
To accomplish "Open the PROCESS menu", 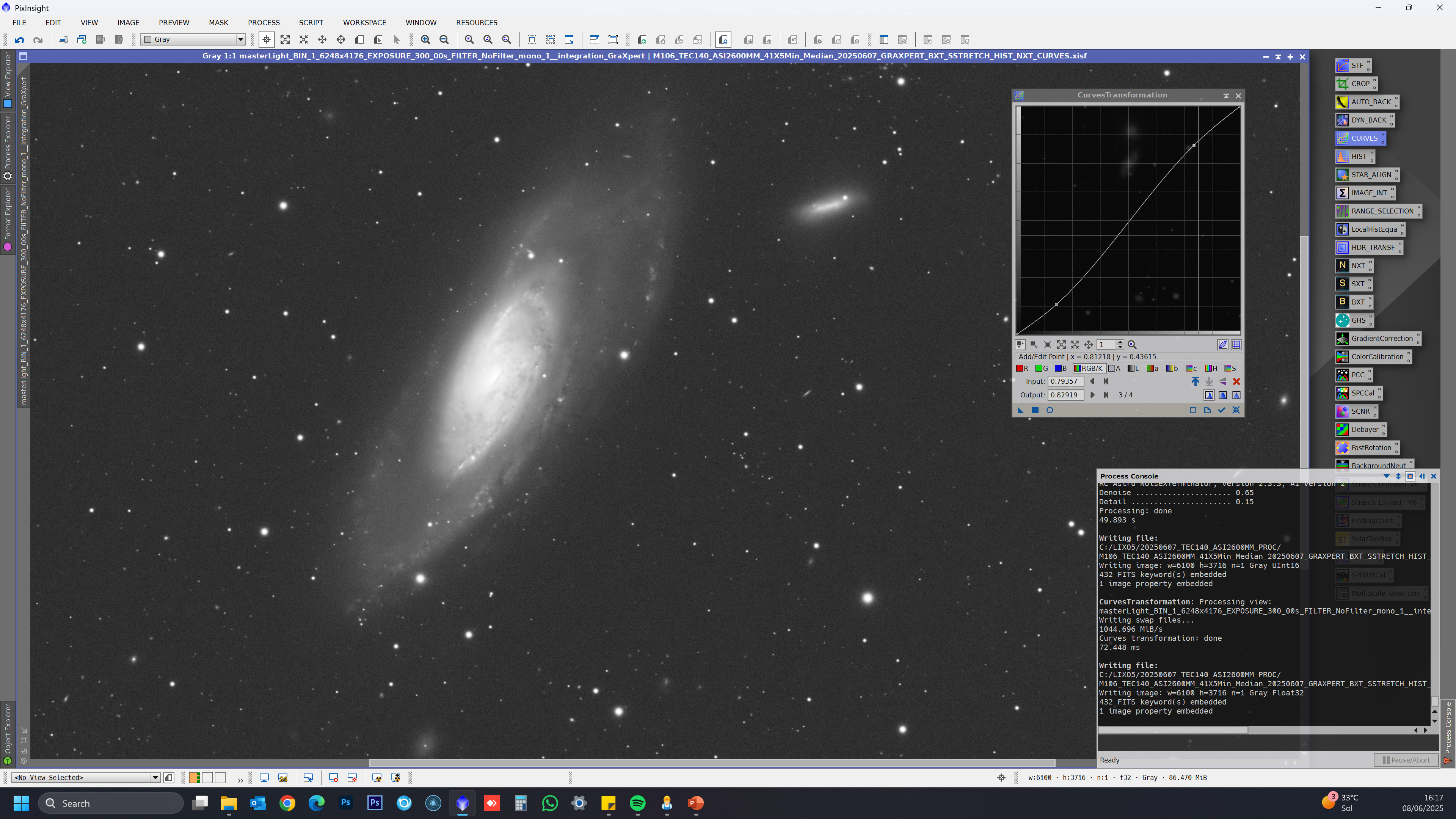I will 264,23.
